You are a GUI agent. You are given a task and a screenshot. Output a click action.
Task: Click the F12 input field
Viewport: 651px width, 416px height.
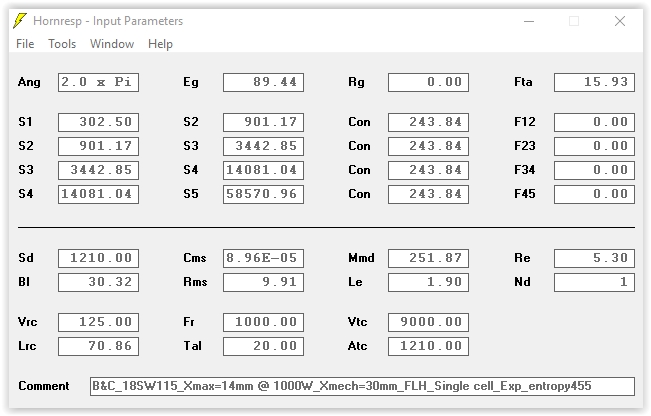click(594, 122)
